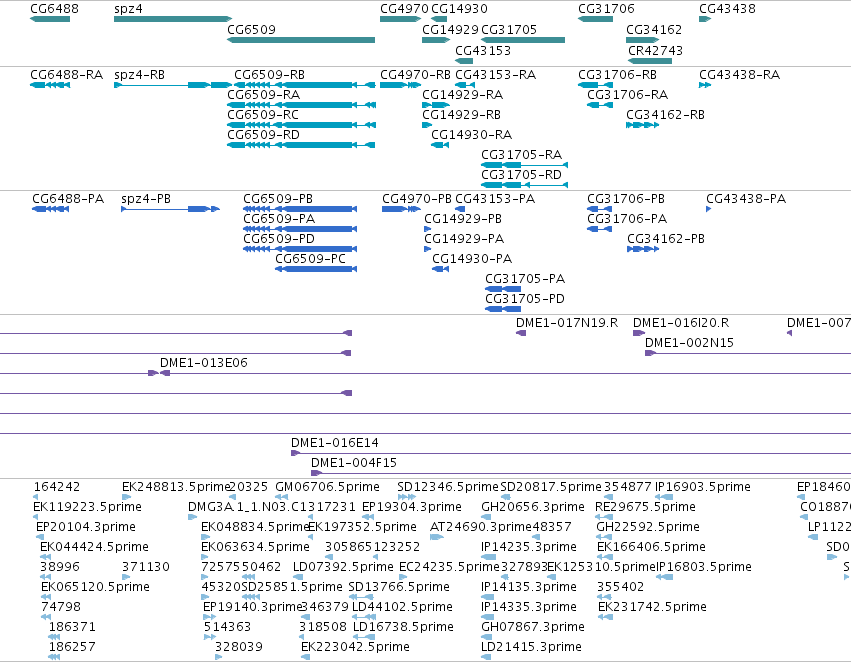The height and width of the screenshot is (662, 851).
Task: Select the GH20656.3prime EST label
Action: point(533,507)
